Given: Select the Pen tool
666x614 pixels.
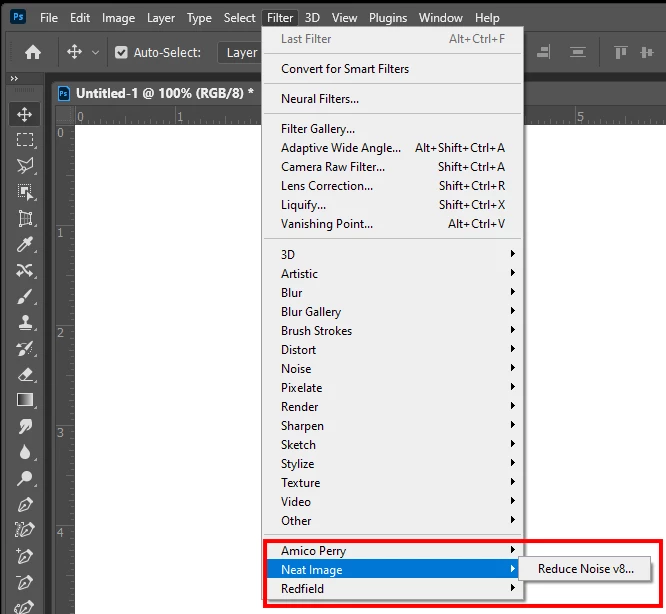Looking at the screenshot, I should (x=25, y=504).
